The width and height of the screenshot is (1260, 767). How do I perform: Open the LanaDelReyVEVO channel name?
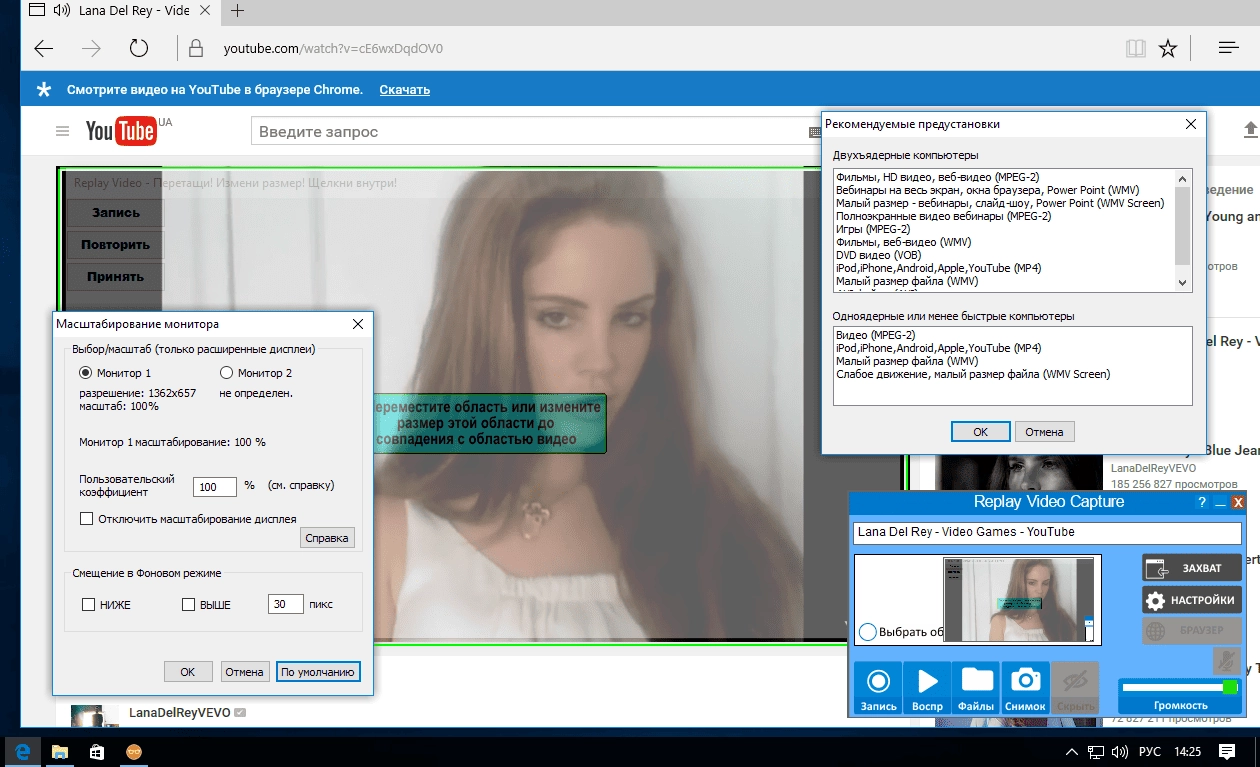tap(180, 713)
